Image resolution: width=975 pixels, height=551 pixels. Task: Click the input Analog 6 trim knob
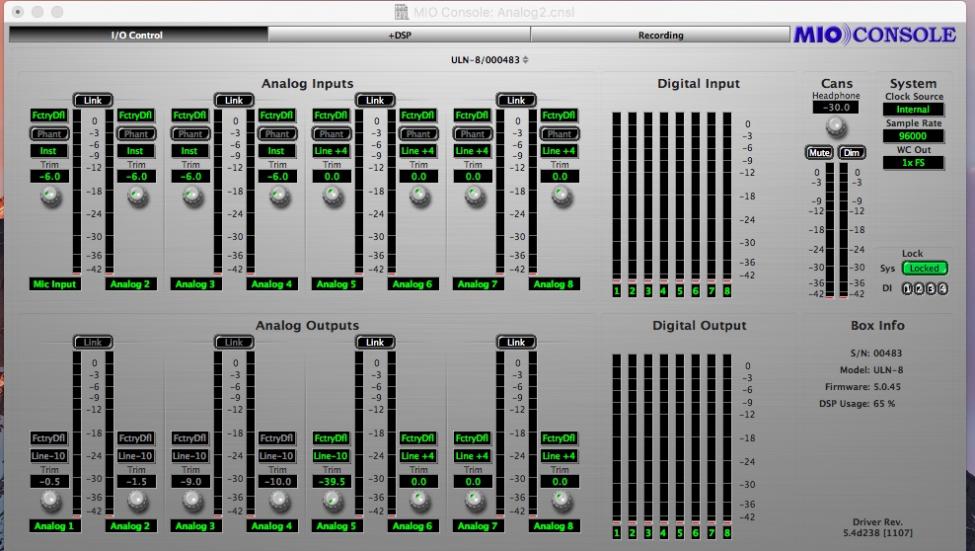point(420,197)
